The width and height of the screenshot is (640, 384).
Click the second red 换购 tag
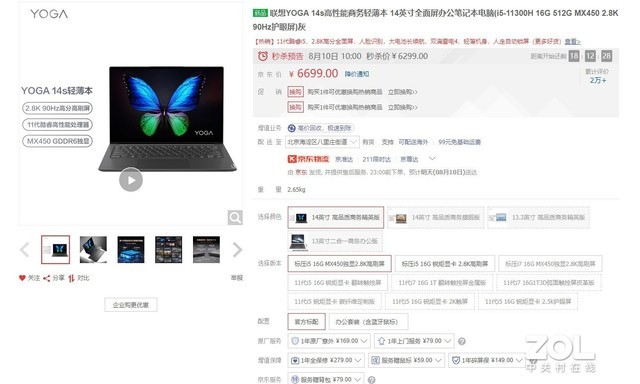pyautogui.click(x=296, y=107)
